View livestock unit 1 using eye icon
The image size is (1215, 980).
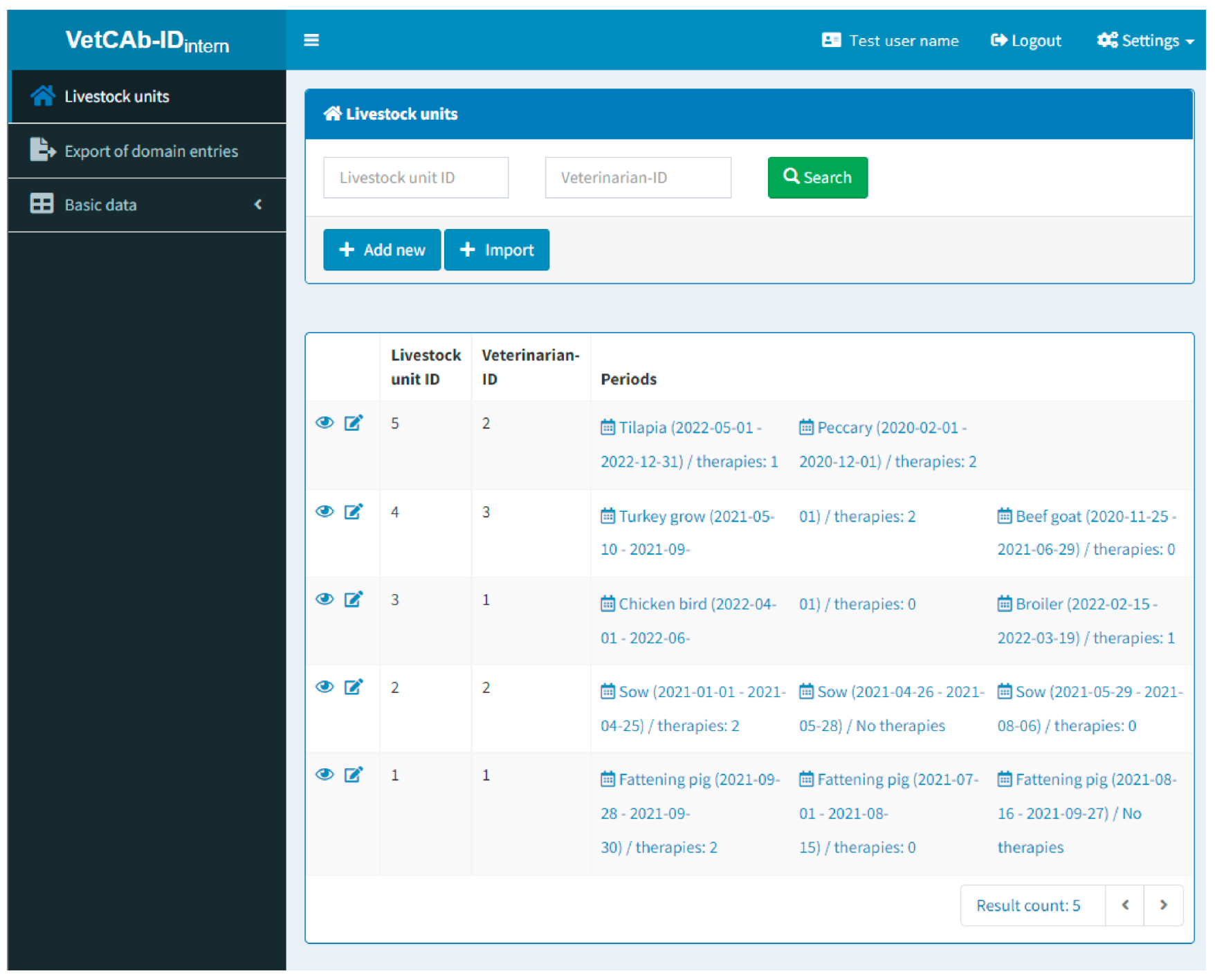click(325, 775)
